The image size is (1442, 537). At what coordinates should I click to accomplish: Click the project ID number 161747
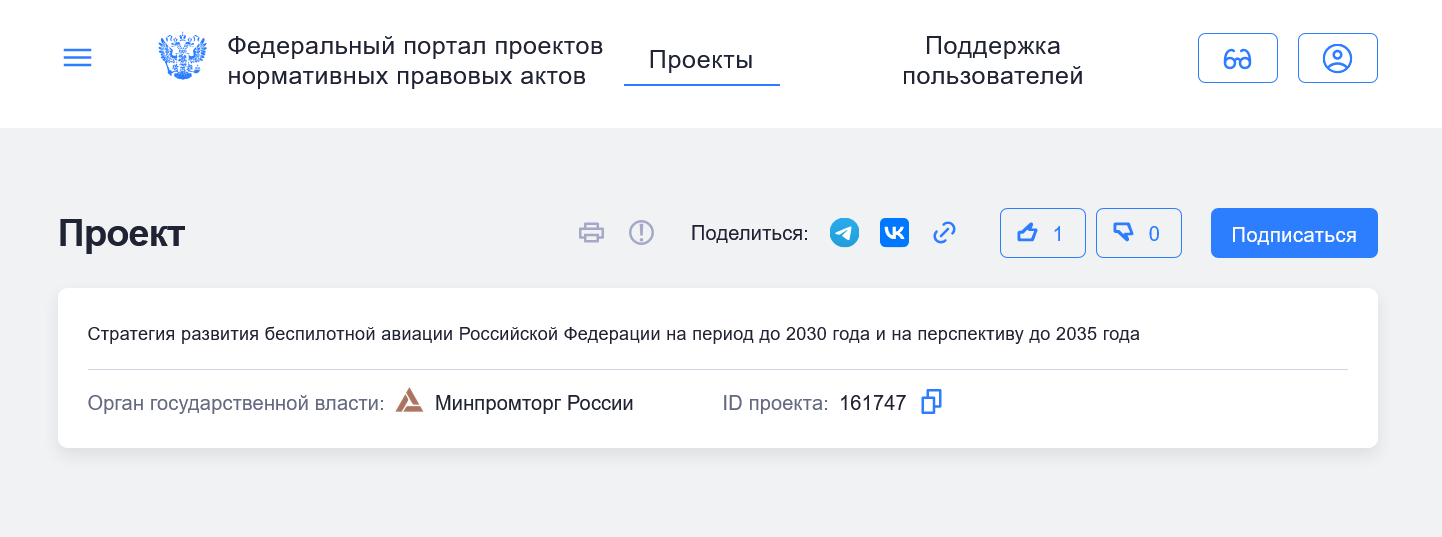coord(872,403)
